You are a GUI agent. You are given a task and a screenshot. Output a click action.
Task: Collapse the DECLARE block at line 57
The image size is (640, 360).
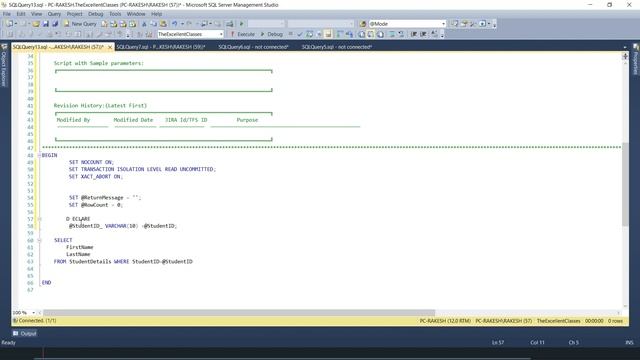[x=39, y=219]
